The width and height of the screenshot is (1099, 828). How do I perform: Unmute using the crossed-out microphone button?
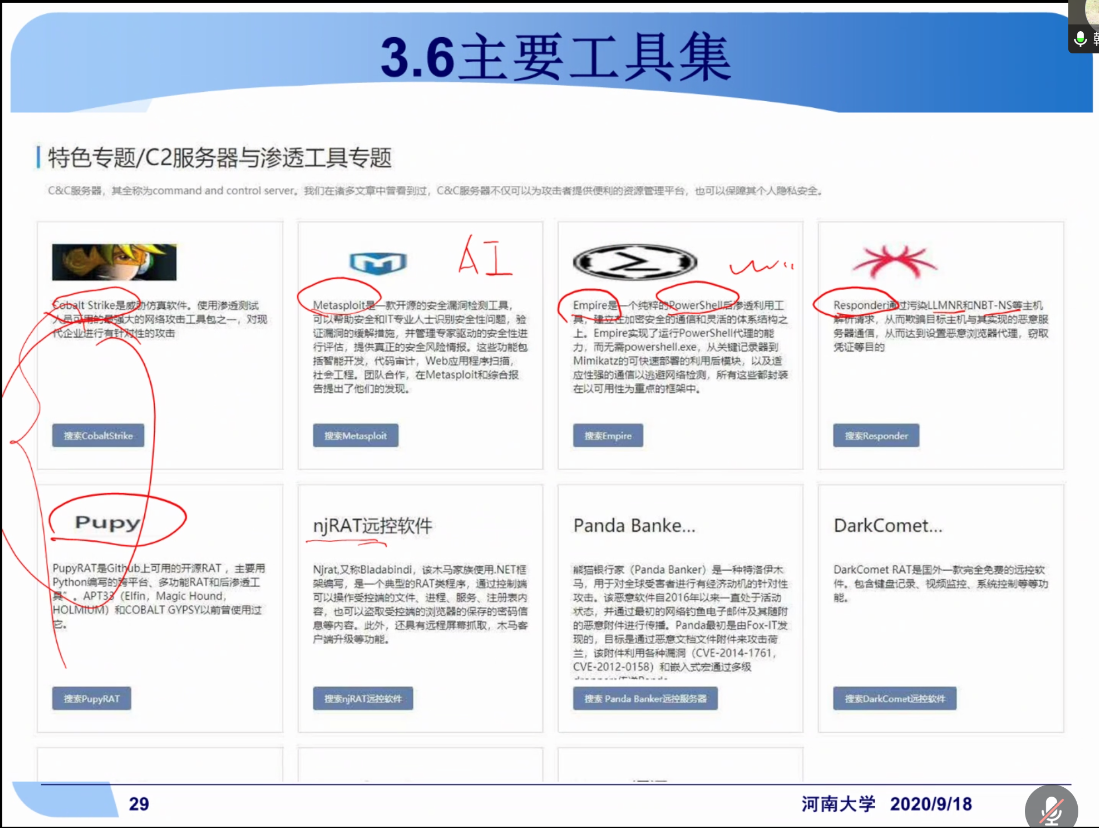pyautogui.click(x=1051, y=808)
